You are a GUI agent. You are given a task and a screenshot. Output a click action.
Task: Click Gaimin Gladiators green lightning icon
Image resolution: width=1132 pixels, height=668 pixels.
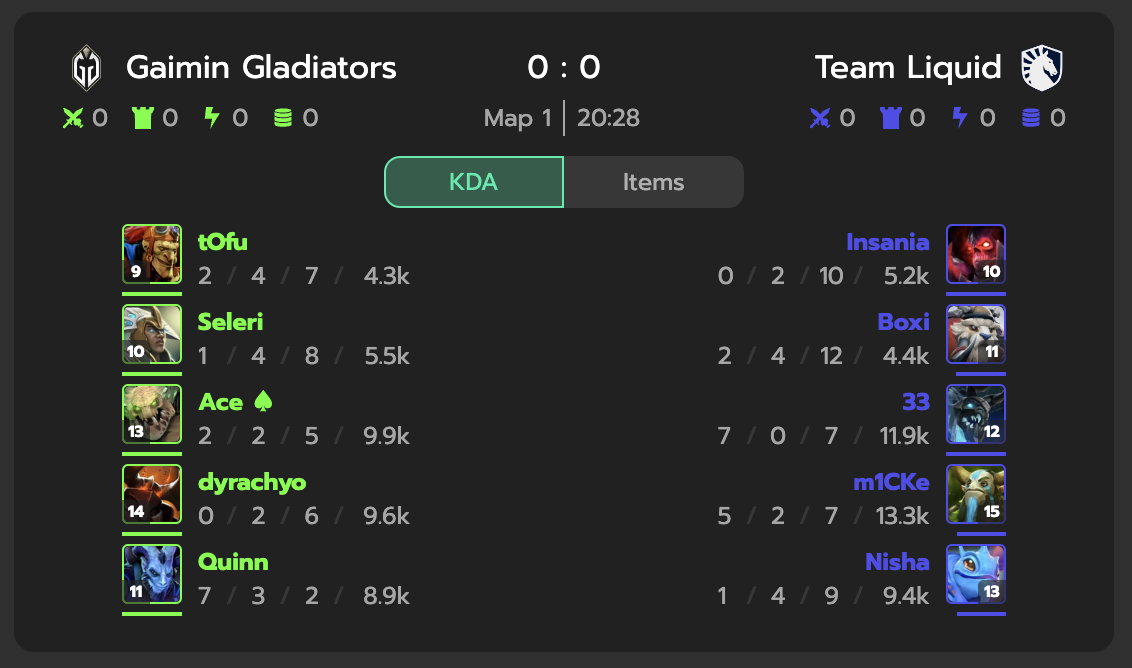tap(211, 118)
